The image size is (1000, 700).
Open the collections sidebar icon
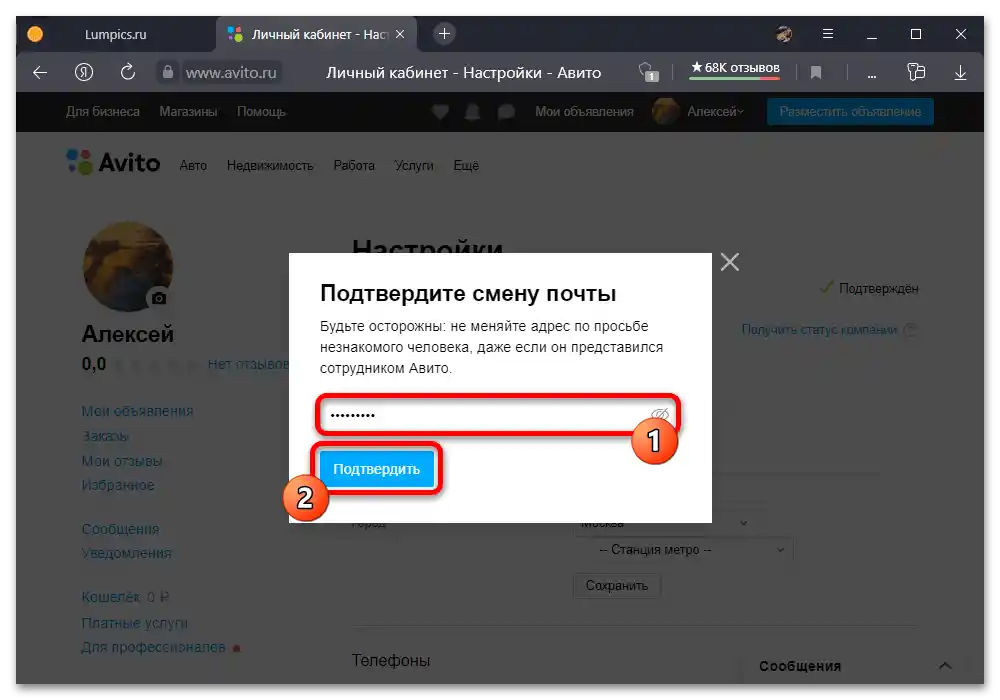[916, 72]
